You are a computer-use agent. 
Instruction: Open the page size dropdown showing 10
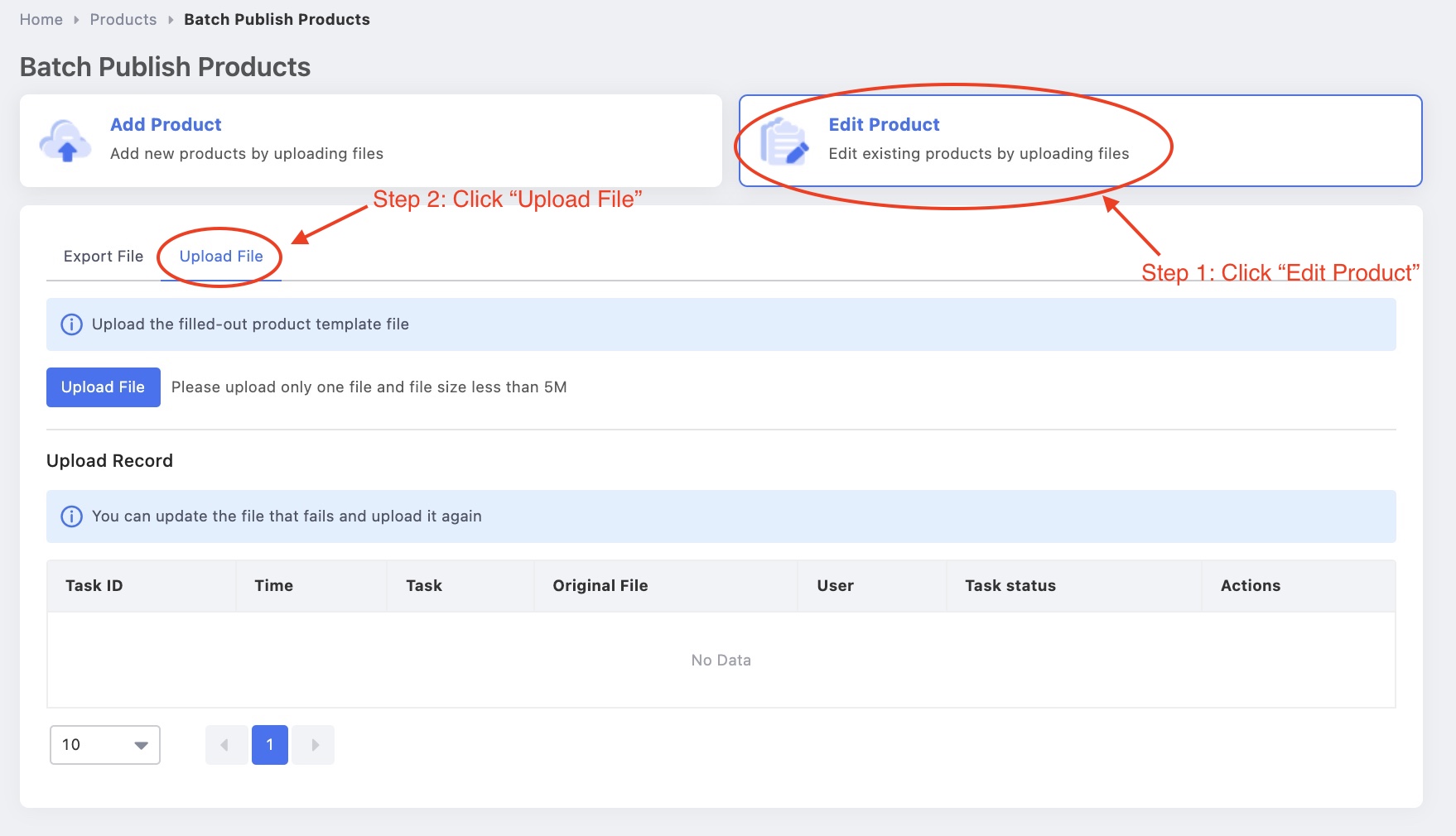(x=105, y=745)
